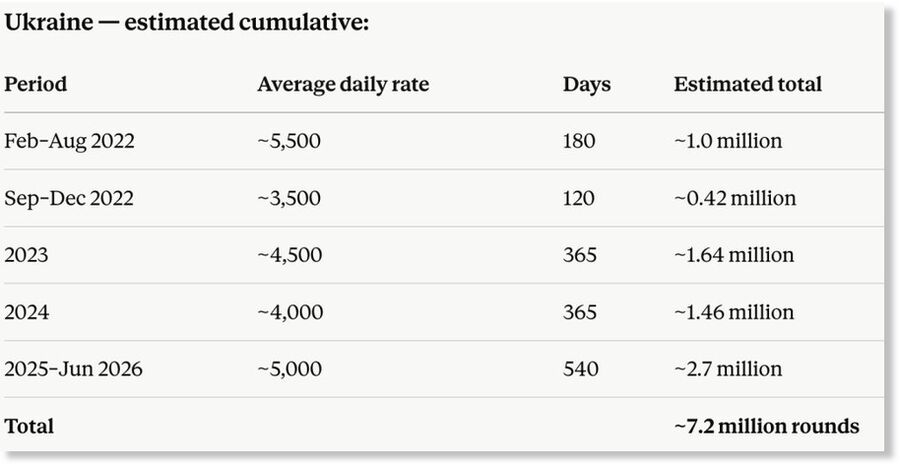Select the Period column header

point(36,84)
